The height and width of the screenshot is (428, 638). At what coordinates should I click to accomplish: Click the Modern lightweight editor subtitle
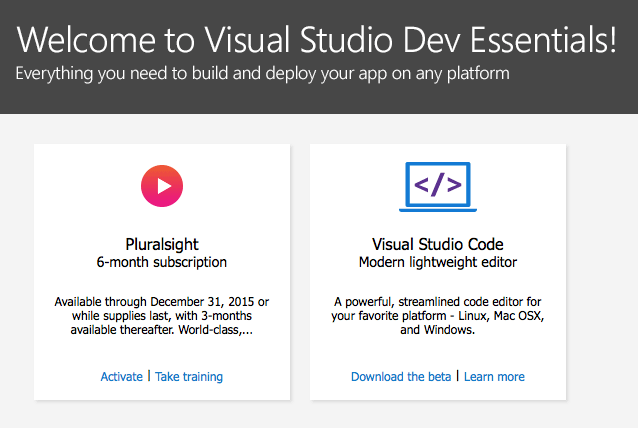coord(438,262)
